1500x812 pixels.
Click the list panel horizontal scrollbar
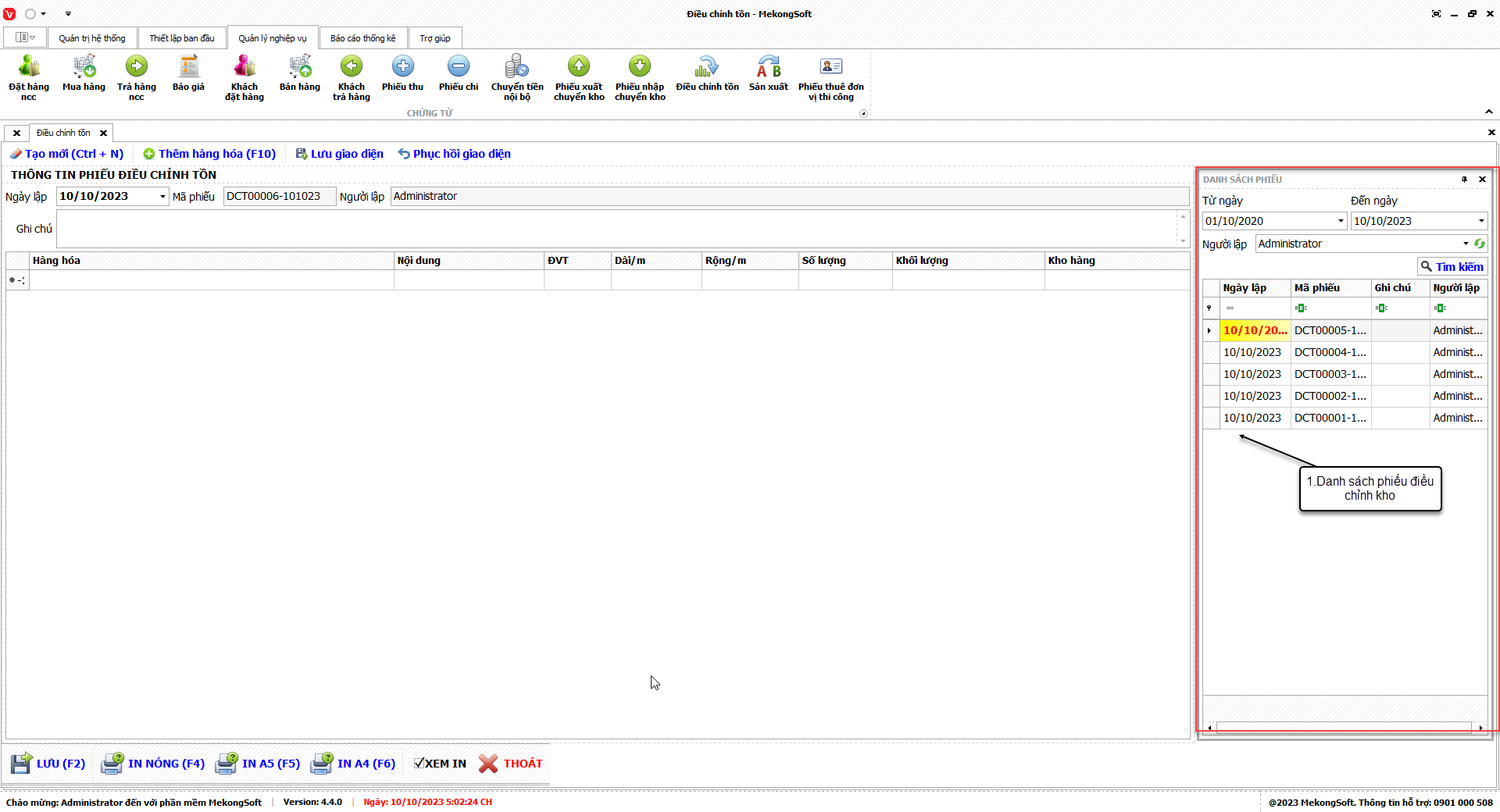click(1344, 727)
